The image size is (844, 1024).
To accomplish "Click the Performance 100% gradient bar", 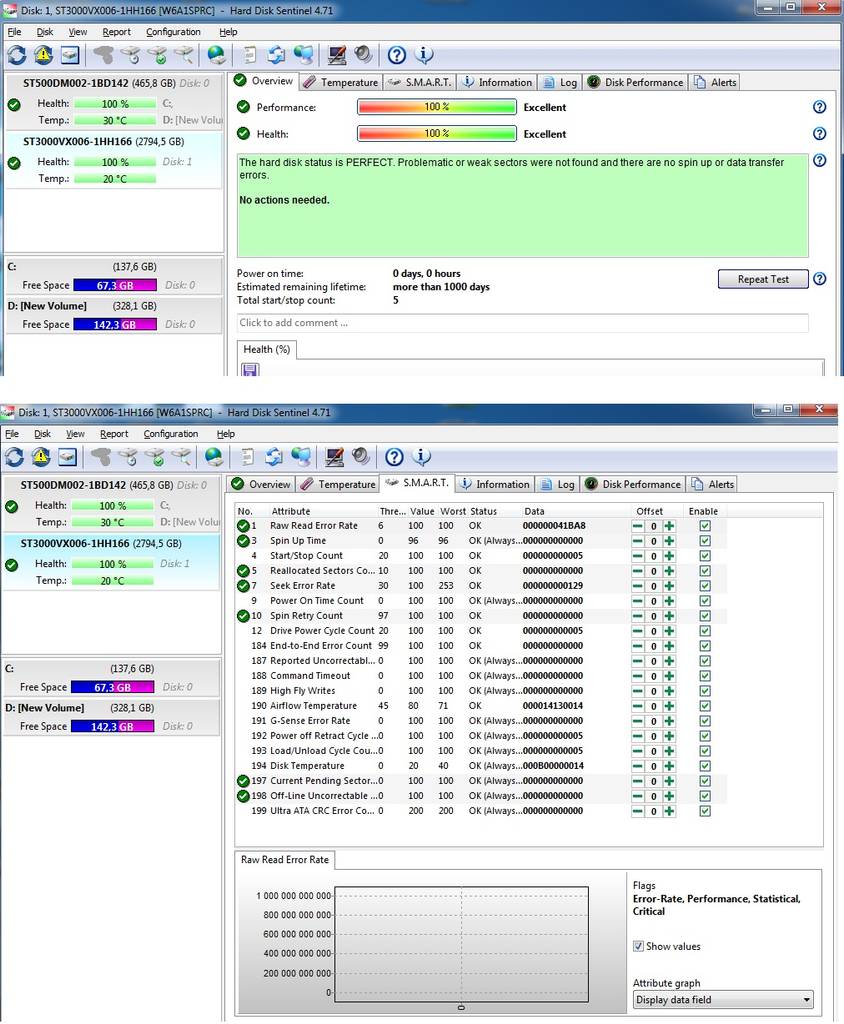I will 437,107.
